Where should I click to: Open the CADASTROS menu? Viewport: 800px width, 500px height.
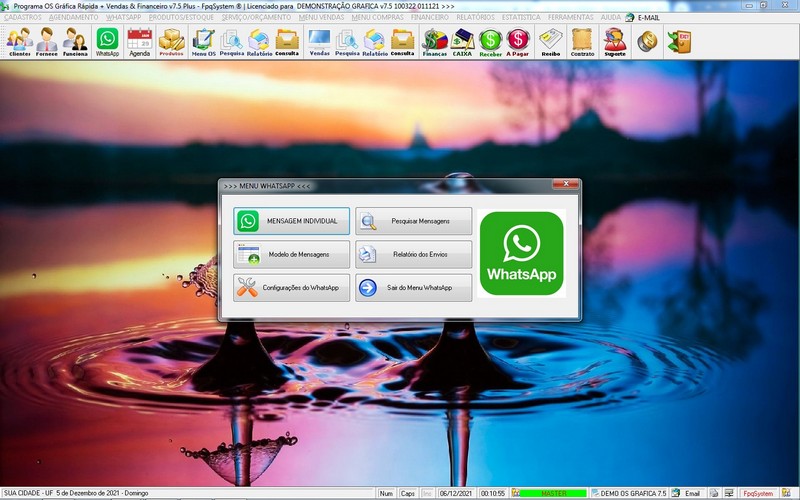tap(22, 17)
